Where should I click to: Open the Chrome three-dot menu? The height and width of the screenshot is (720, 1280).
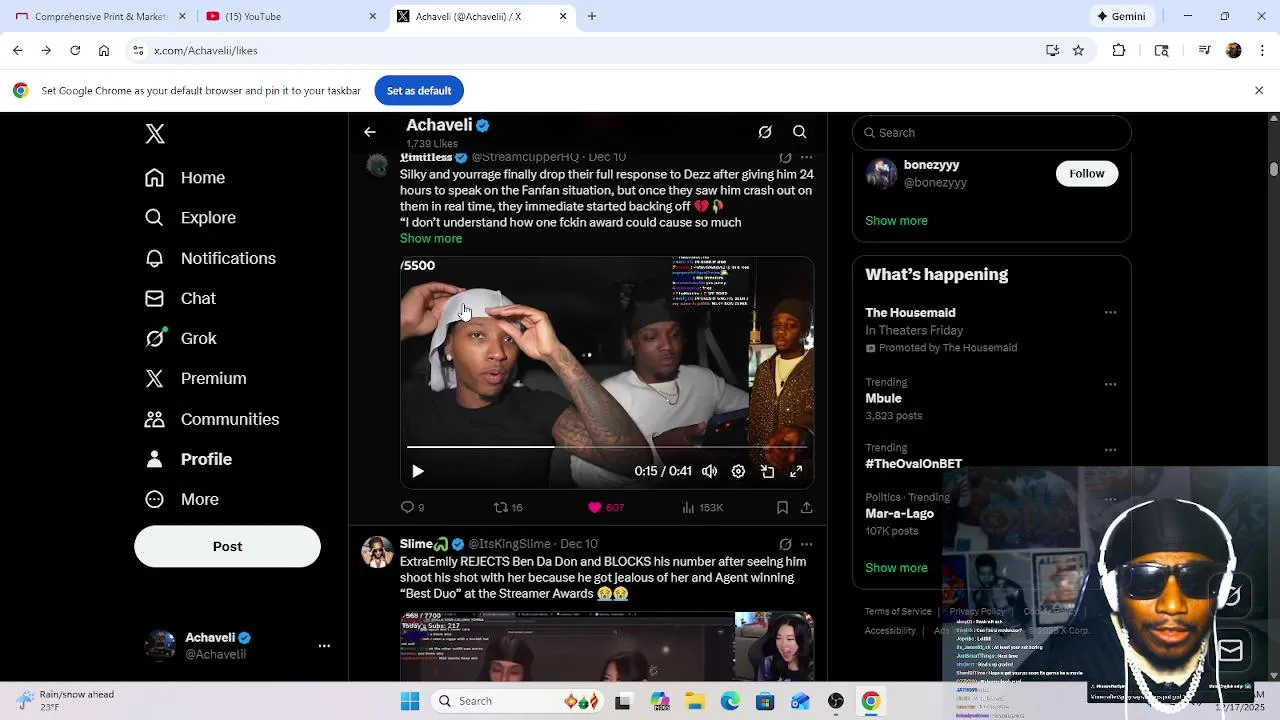pyautogui.click(x=1261, y=50)
